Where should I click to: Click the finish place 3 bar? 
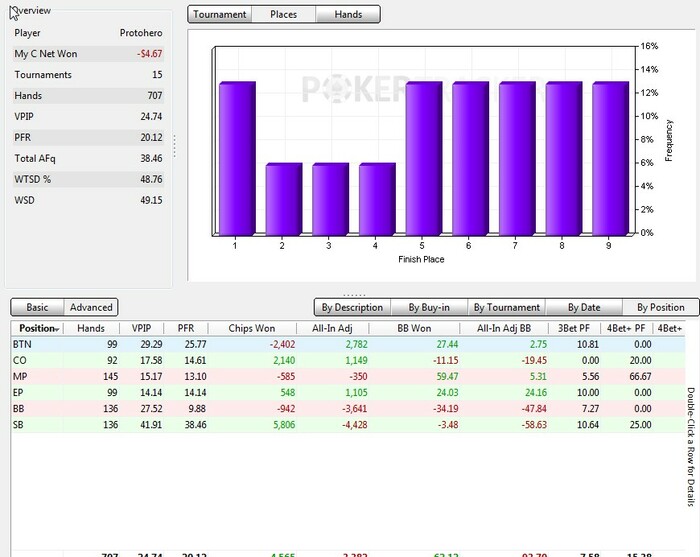pyautogui.click(x=330, y=199)
